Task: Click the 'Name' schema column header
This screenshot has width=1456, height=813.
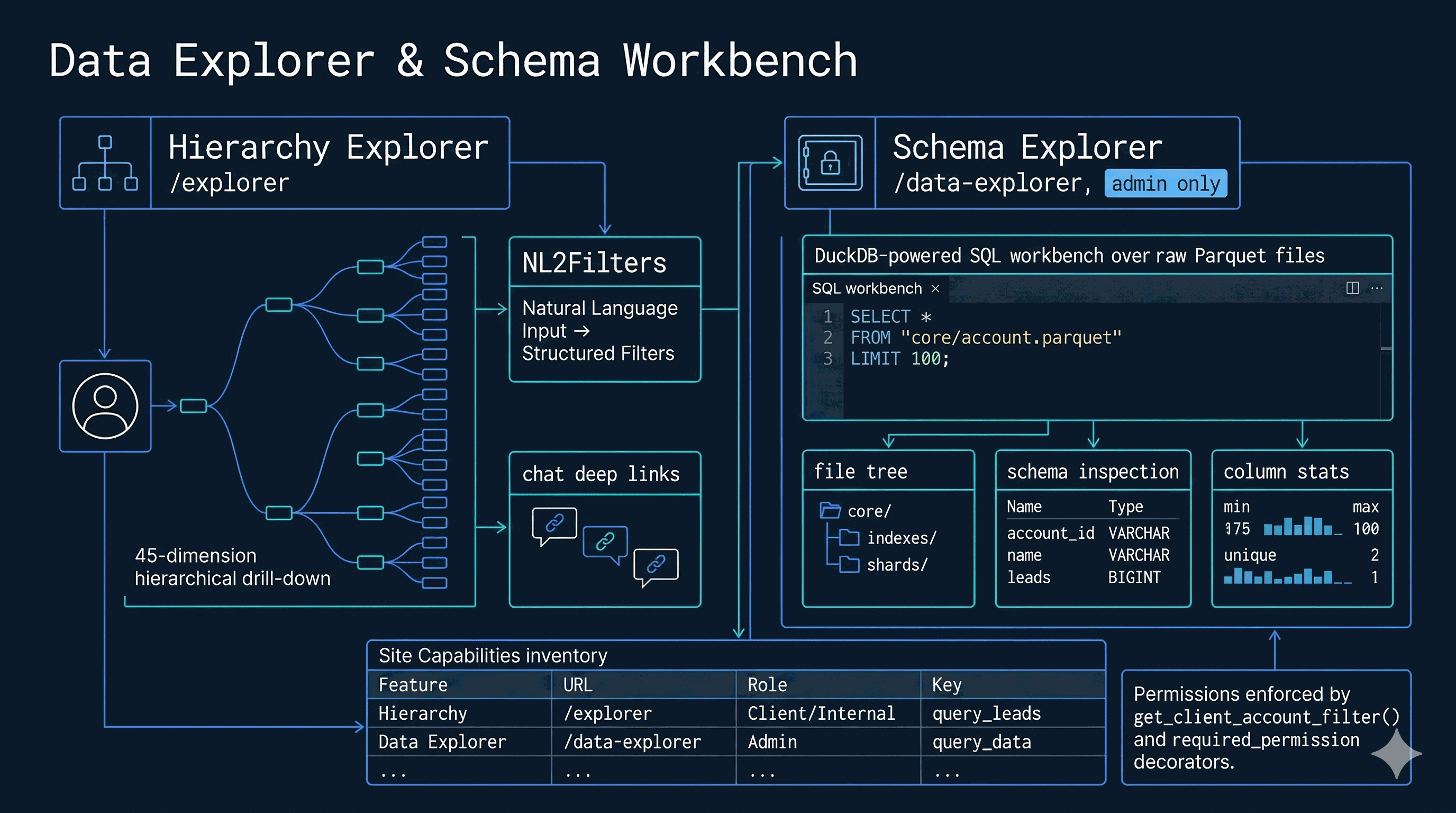Action: click(1024, 507)
